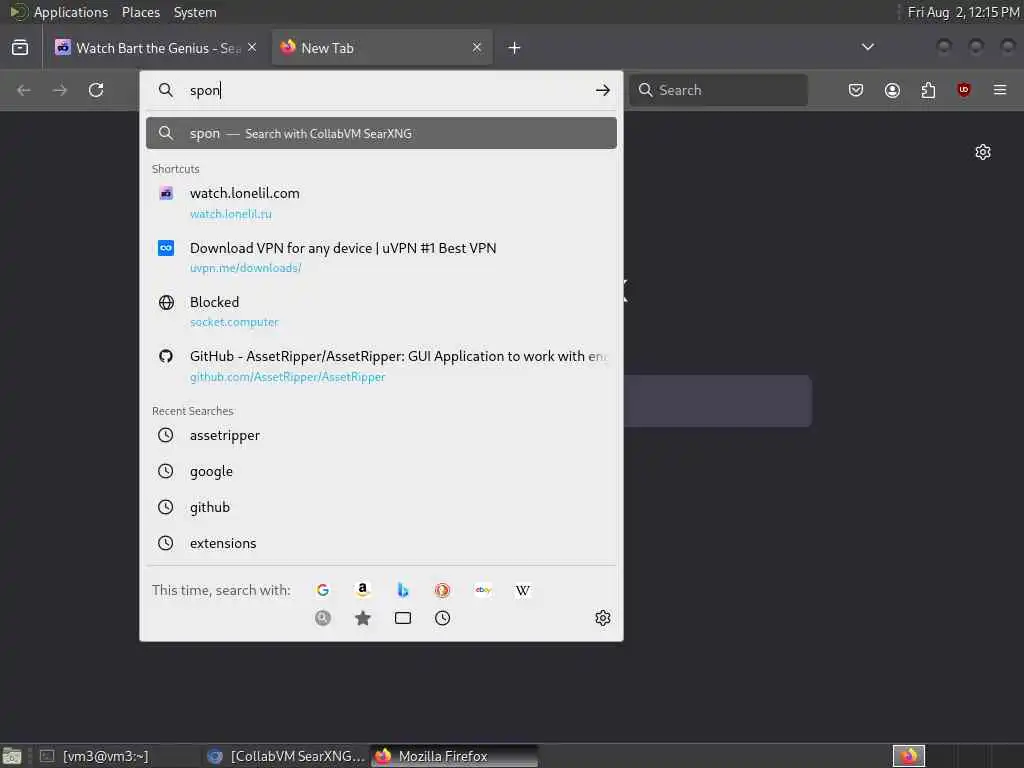Screen dimensions: 1024x768
Task: Open Firefox View icon
Action: 20,48
